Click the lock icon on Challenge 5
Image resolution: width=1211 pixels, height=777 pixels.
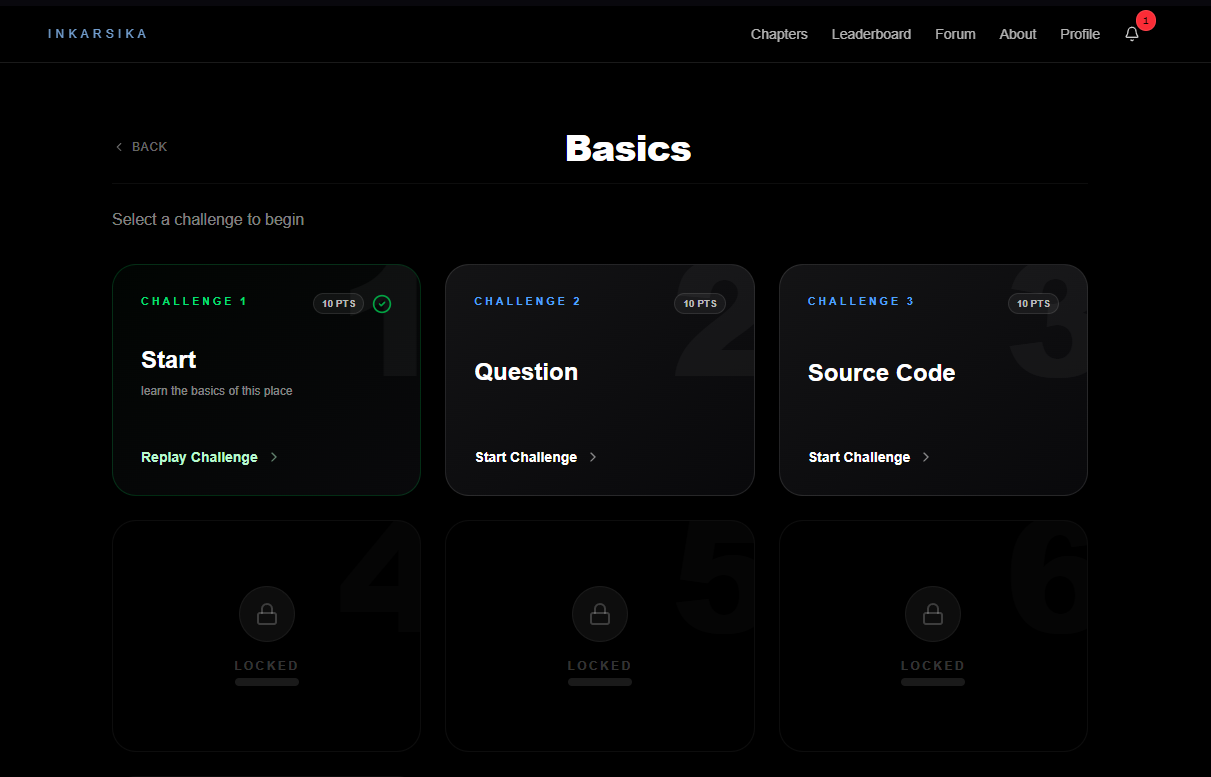599,613
